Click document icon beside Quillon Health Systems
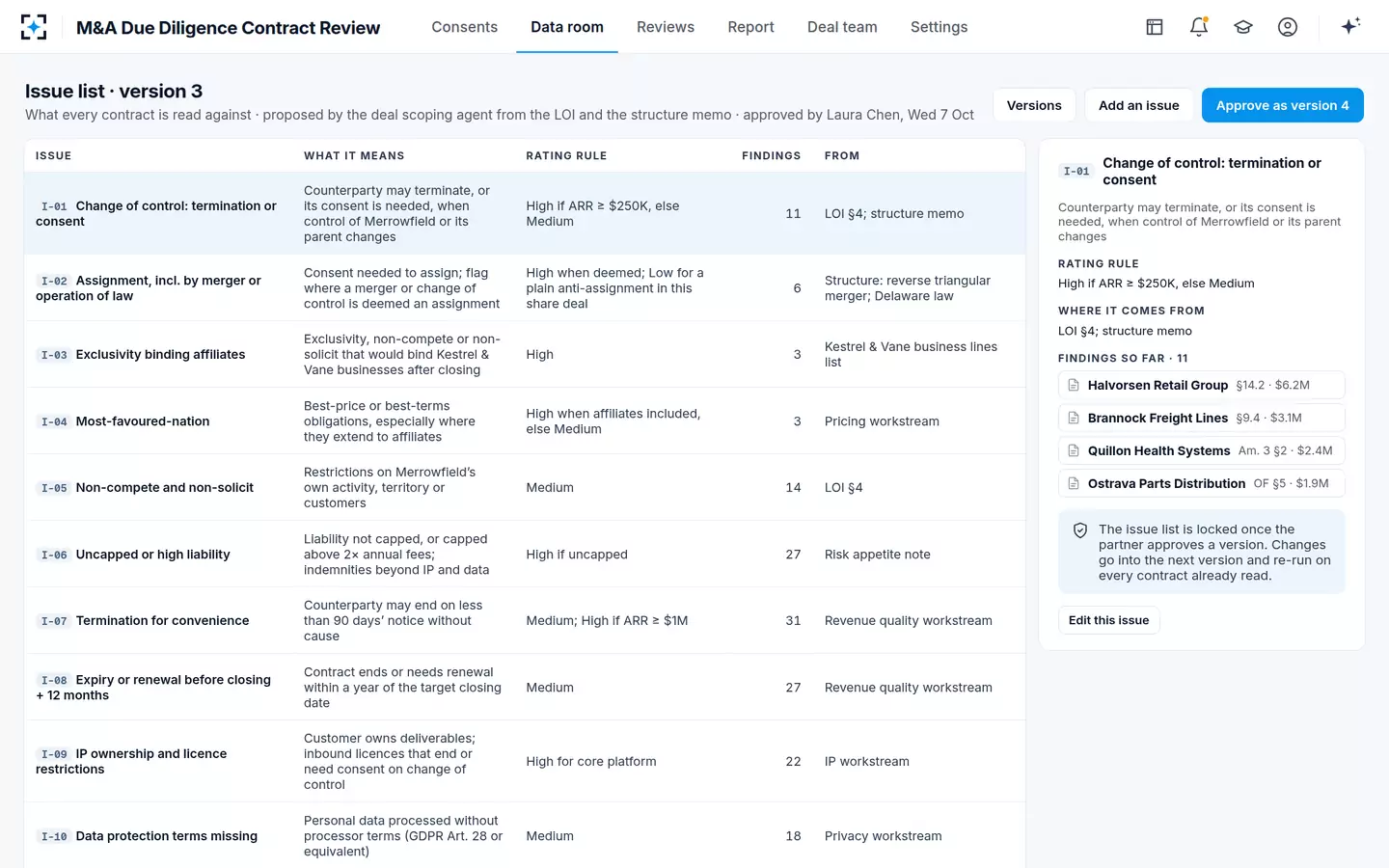 click(1074, 450)
